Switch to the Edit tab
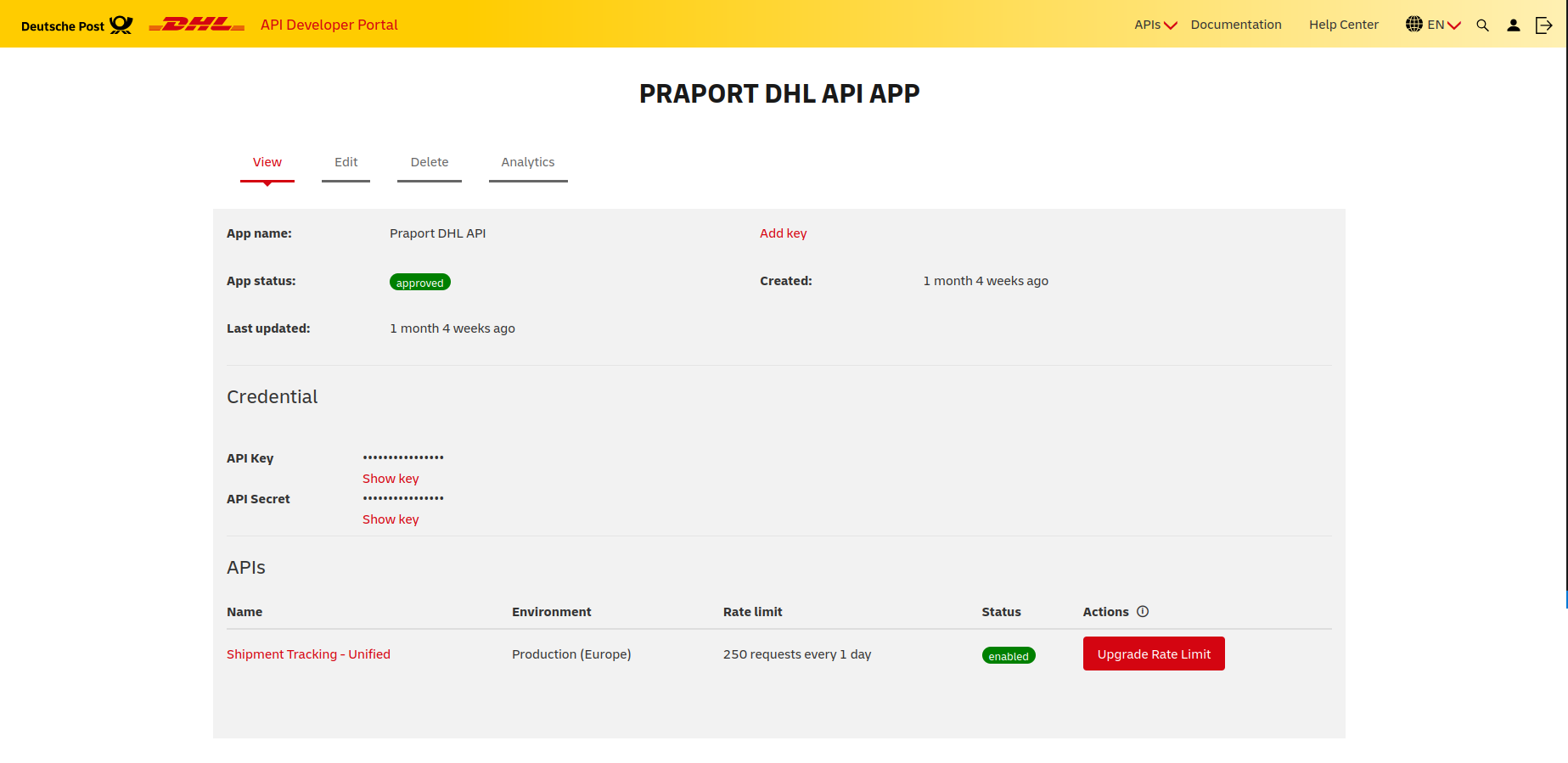This screenshot has height=763, width=1568. (x=346, y=163)
